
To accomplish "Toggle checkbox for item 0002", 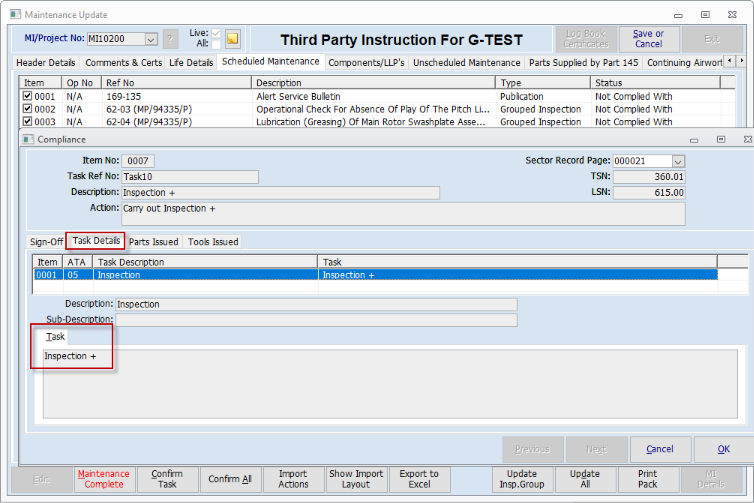I will point(27,109).
